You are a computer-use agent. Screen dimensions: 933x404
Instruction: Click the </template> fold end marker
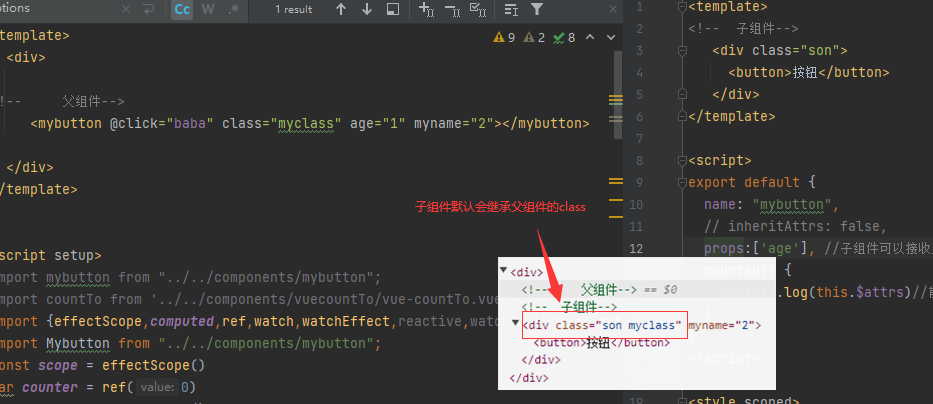tap(682, 116)
